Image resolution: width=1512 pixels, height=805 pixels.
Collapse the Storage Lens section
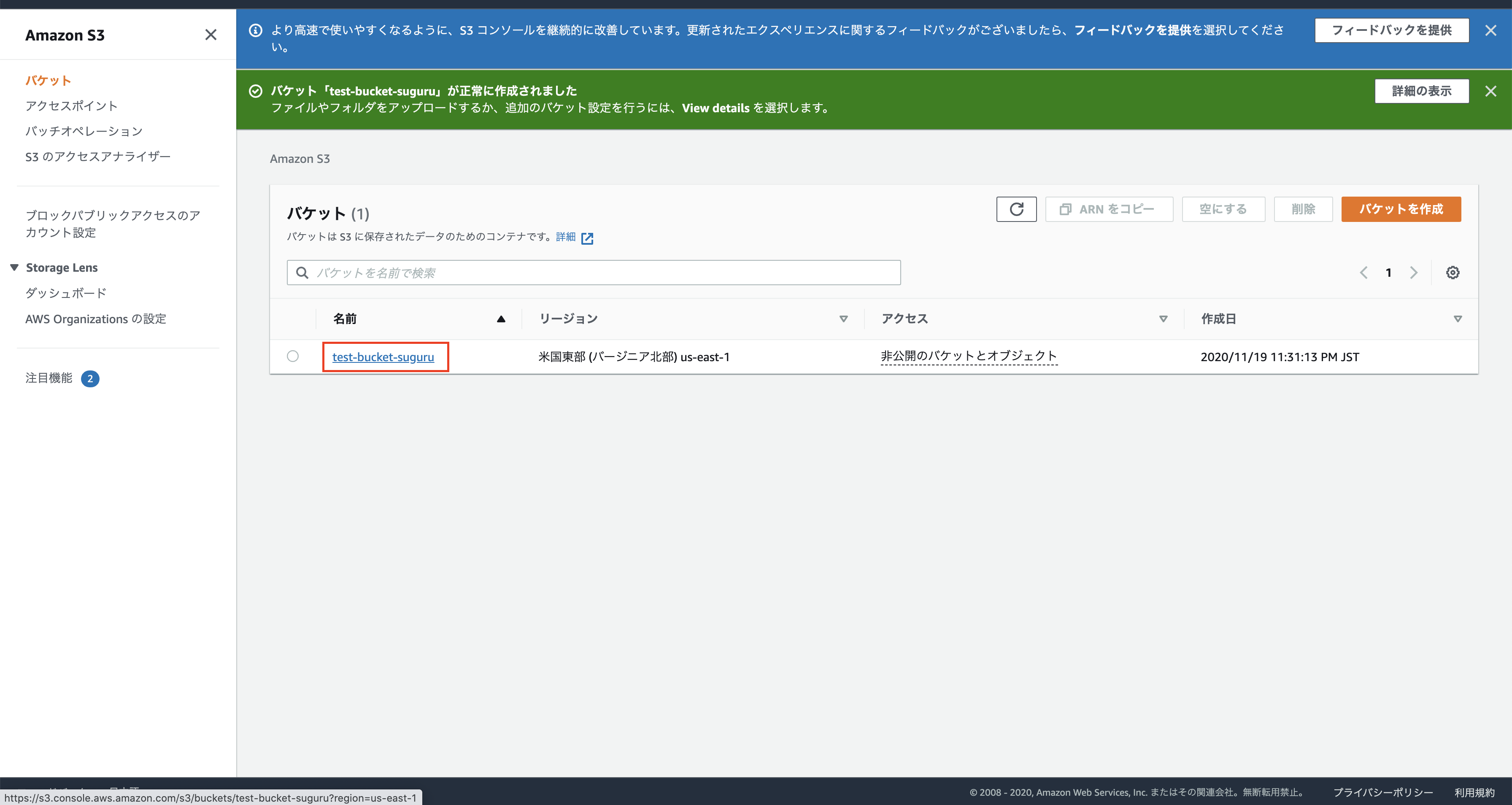(x=15, y=268)
